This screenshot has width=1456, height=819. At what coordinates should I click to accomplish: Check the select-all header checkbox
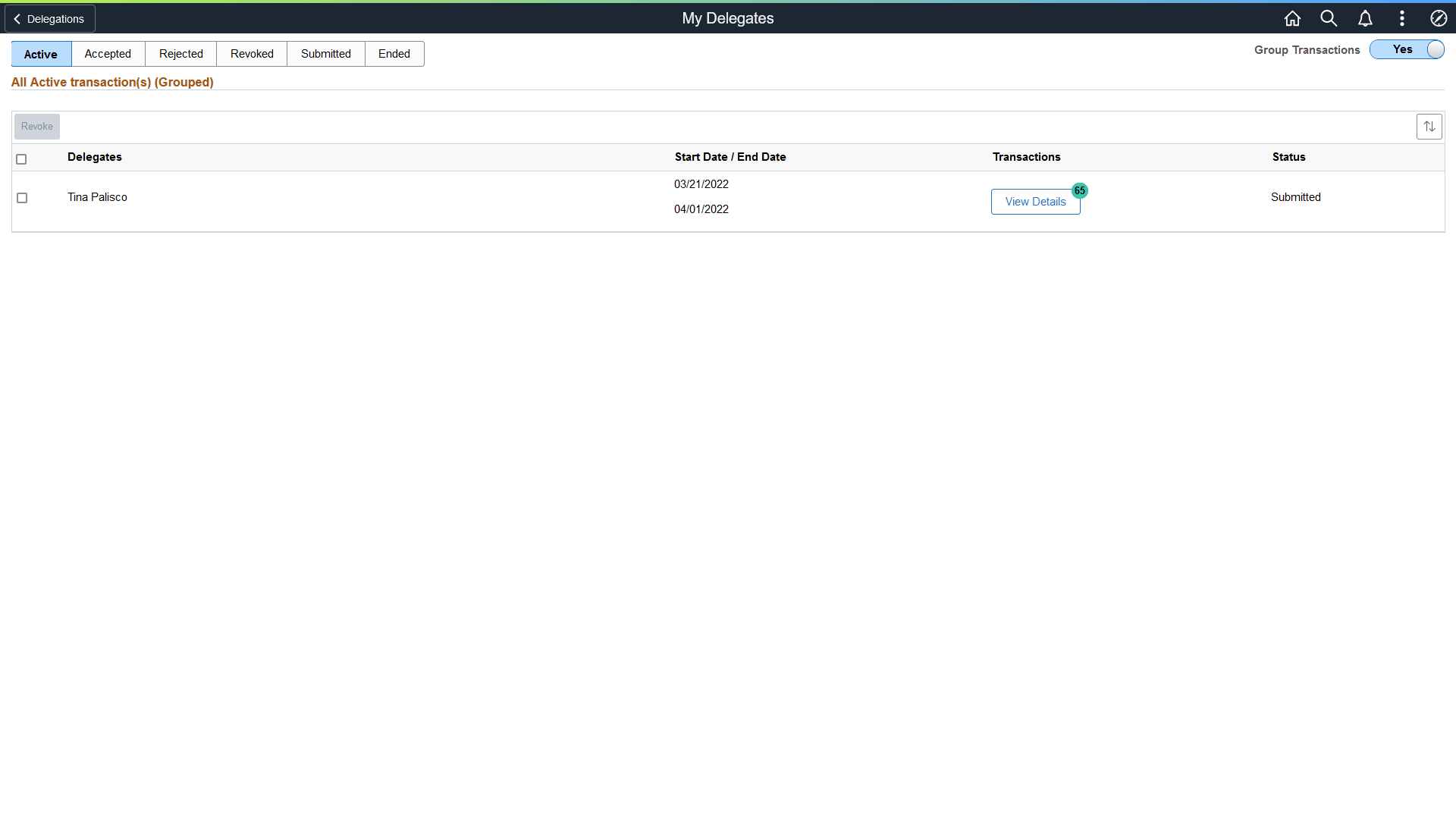coord(21,159)
